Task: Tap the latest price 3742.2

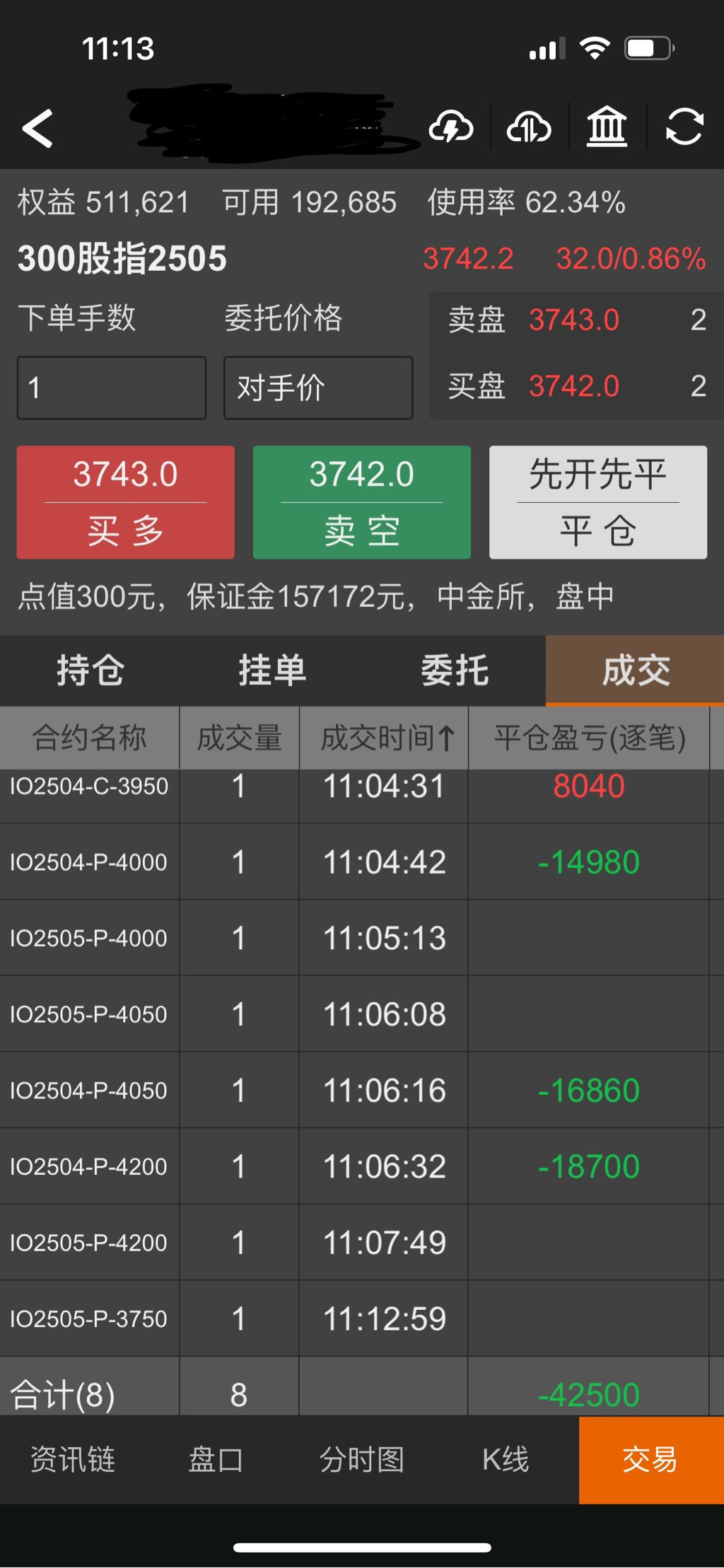Action: (468, 259)
